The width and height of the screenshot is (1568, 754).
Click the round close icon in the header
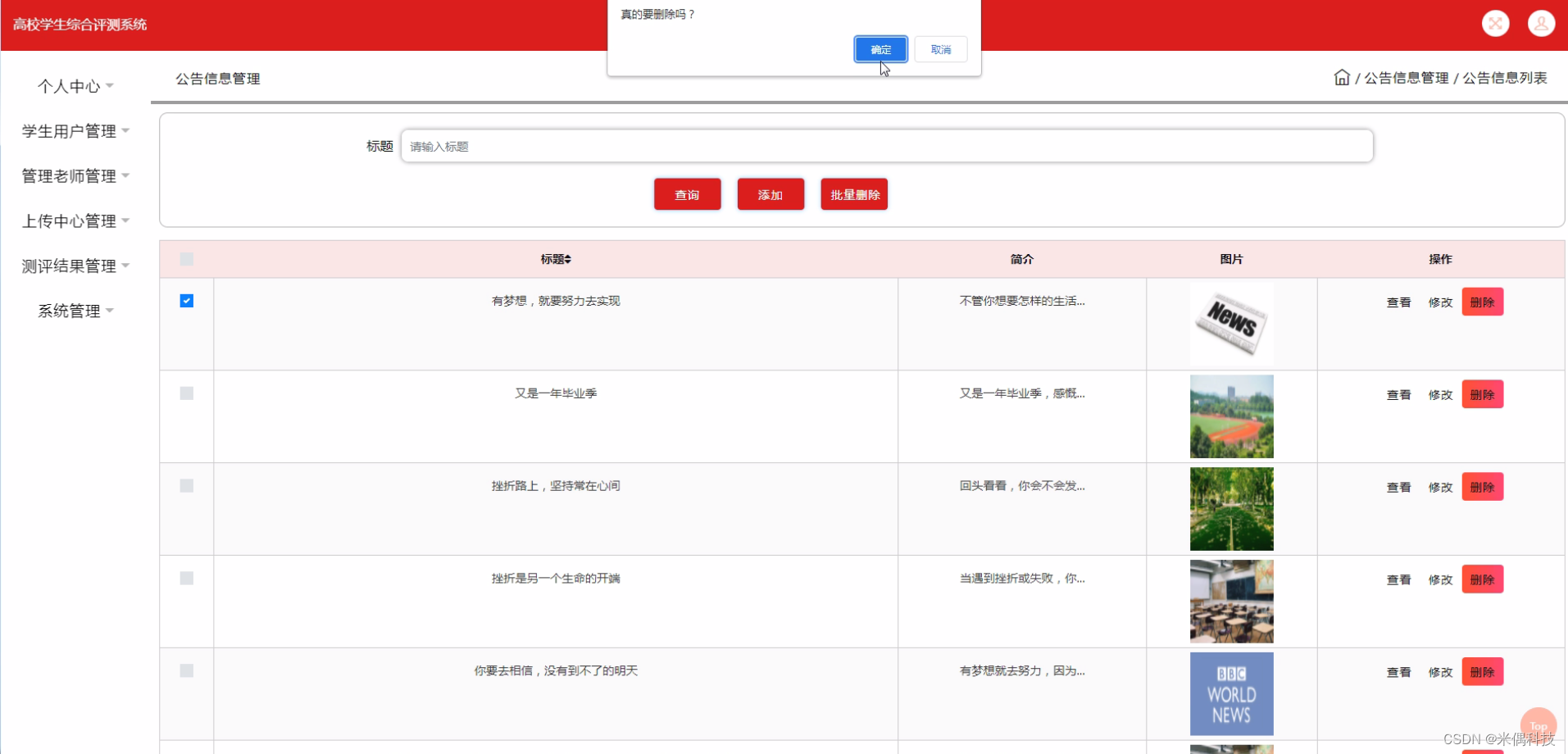coord(1496,24)
